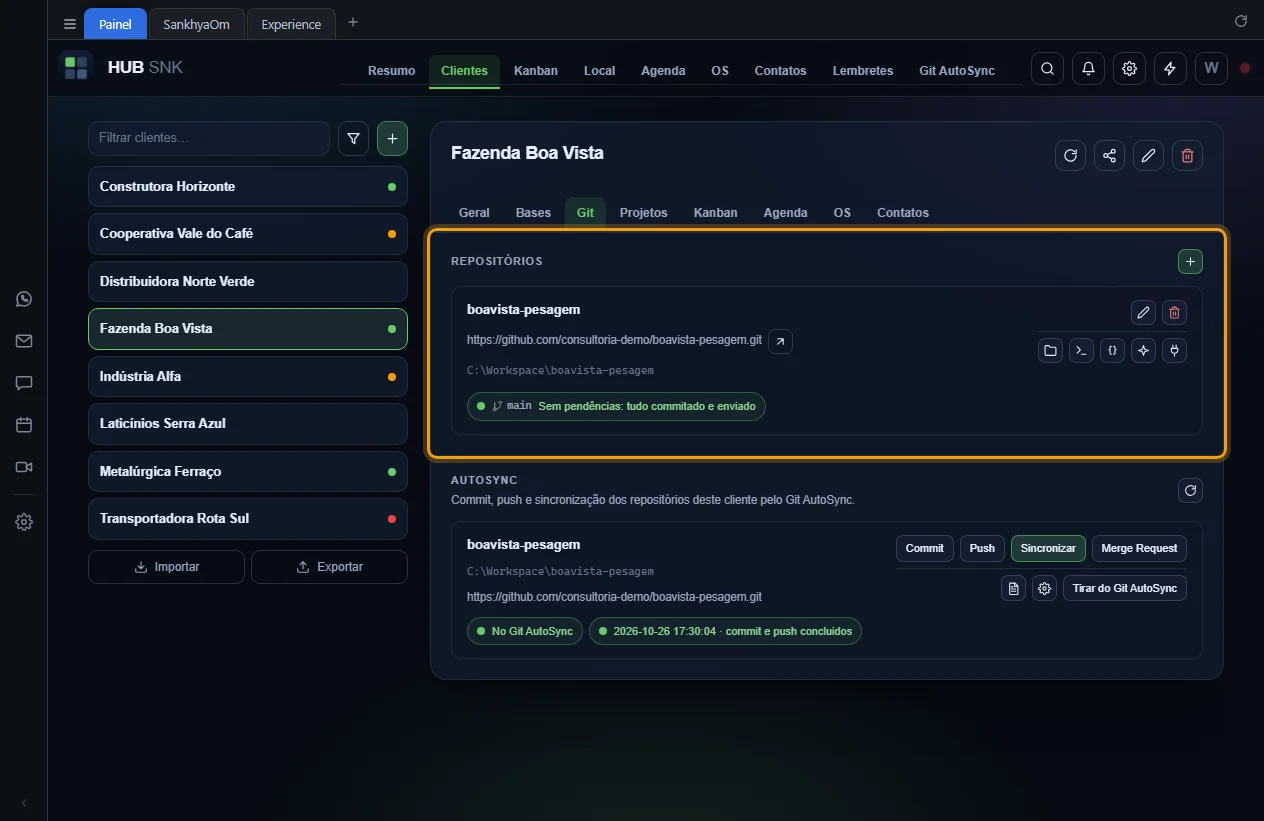This screenshot has width=1264, height=821.
Task: Share the Fazenda Boa Vista client
Action: [x=1109, y=155]
